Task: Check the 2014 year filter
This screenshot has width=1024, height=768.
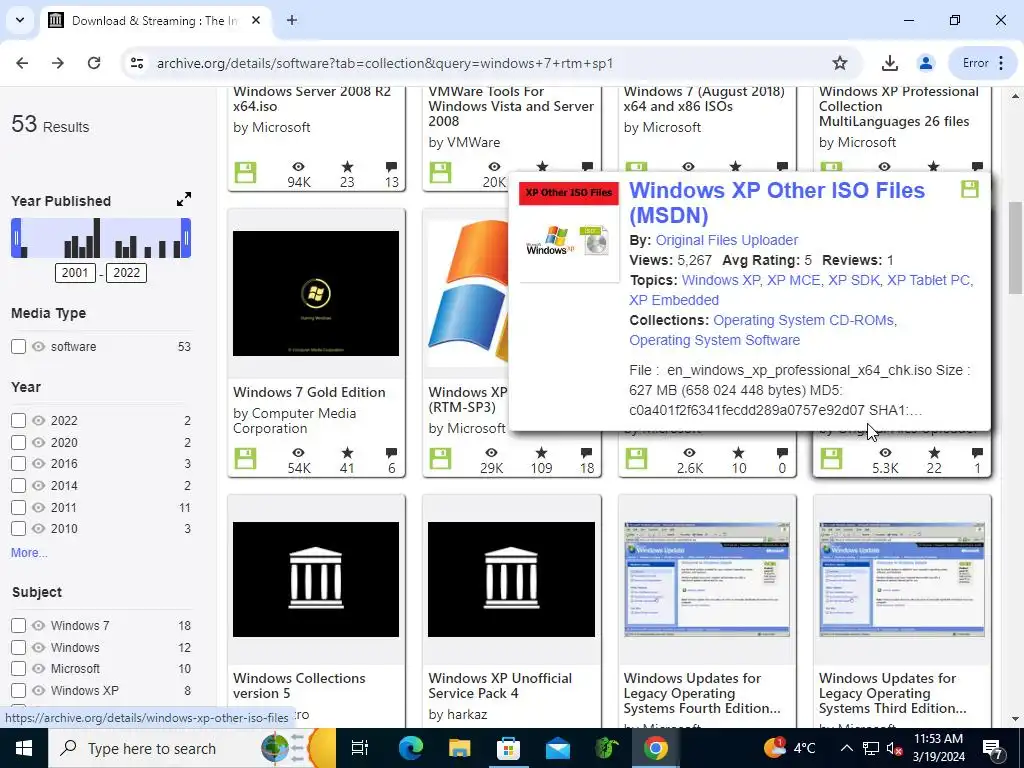Action: (18, 486)
